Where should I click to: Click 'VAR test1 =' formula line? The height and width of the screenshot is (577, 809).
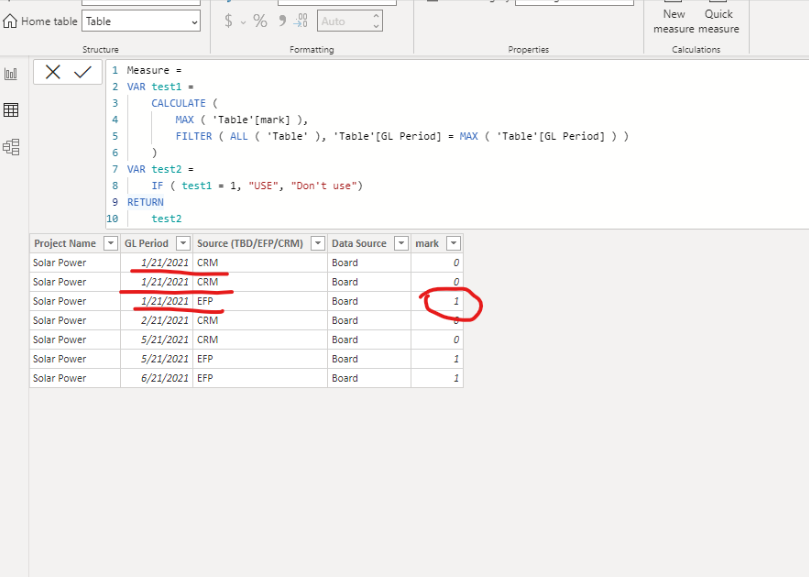(160, 87)
